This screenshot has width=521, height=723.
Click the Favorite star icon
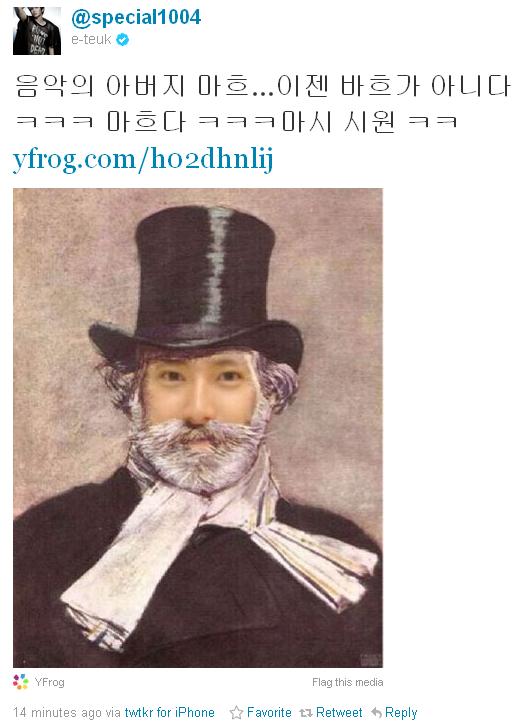[236, 712]
